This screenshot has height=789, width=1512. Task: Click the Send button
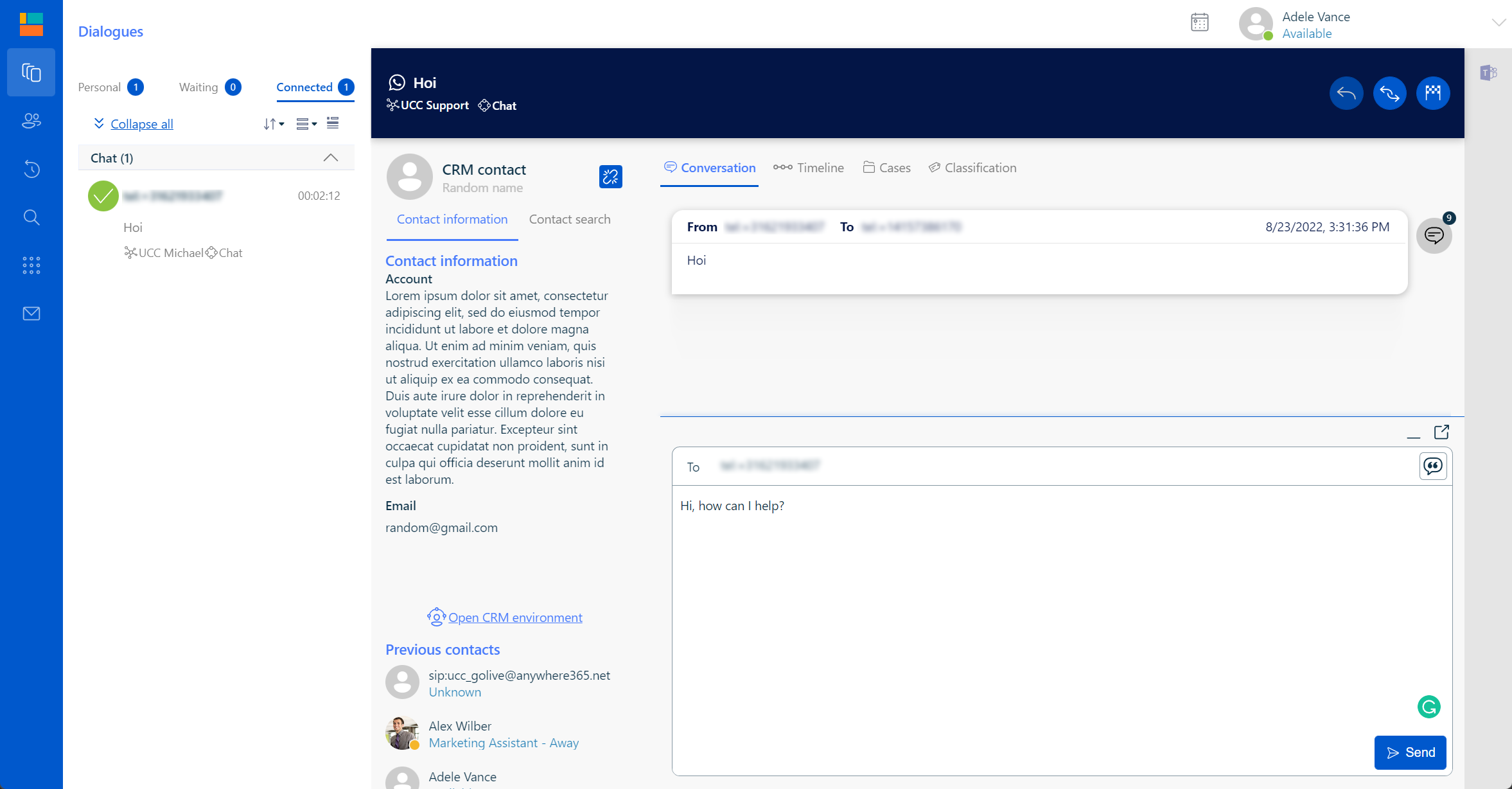[1410, 752]
